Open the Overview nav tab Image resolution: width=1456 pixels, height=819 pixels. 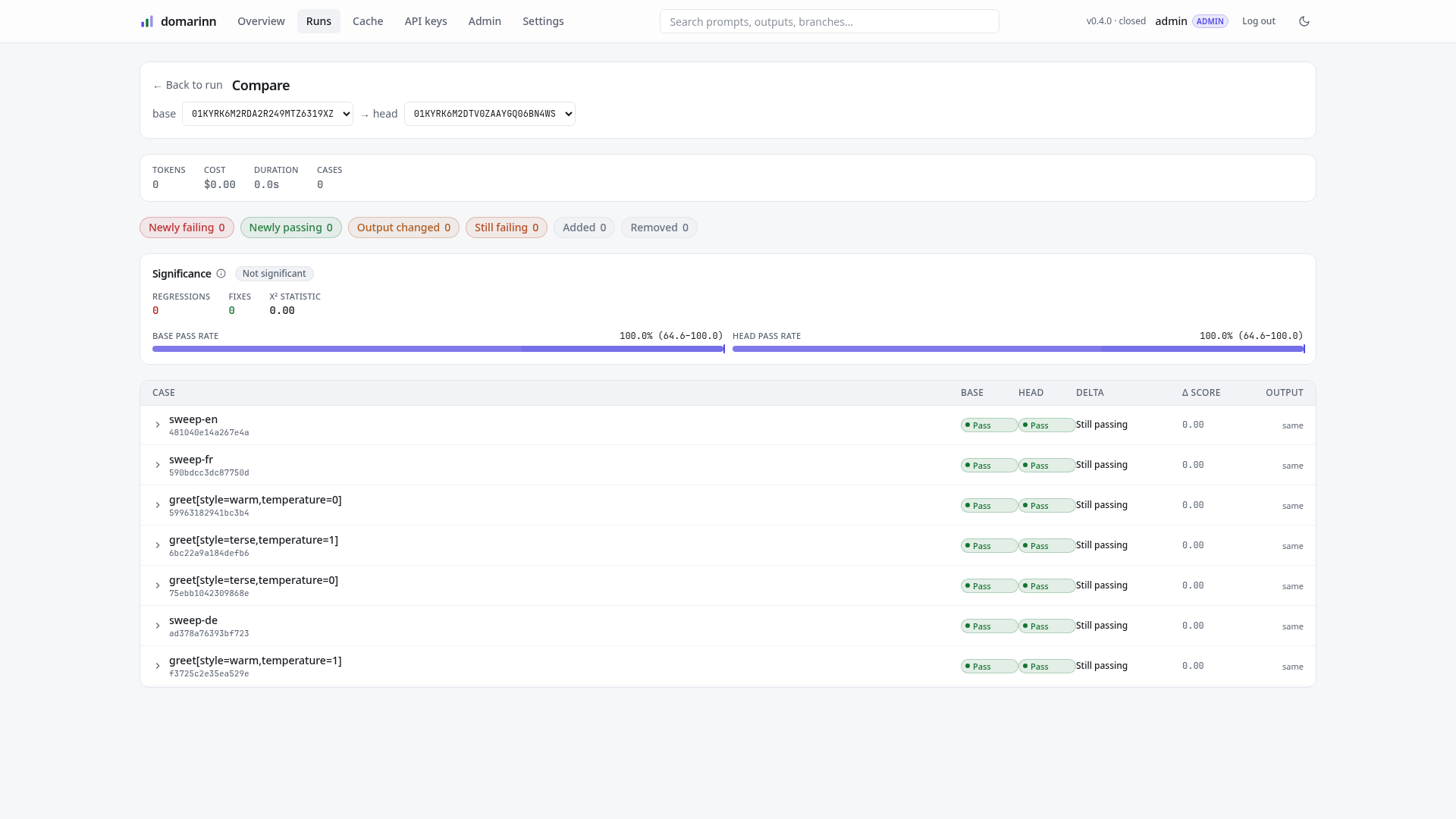coord(261,21)
